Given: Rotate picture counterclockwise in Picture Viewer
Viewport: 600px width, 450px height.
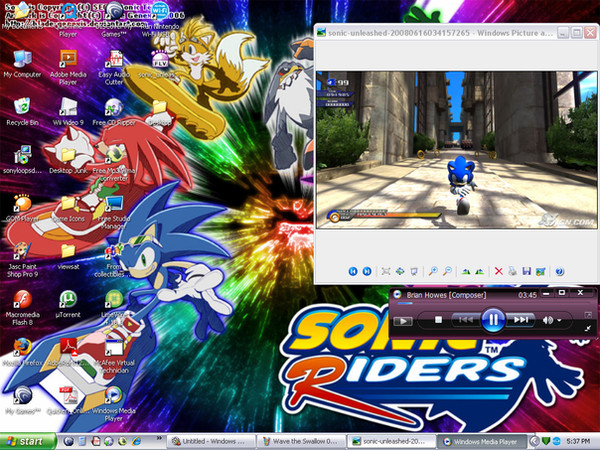Looking at the screenshot, I should [x=479, y=271].
